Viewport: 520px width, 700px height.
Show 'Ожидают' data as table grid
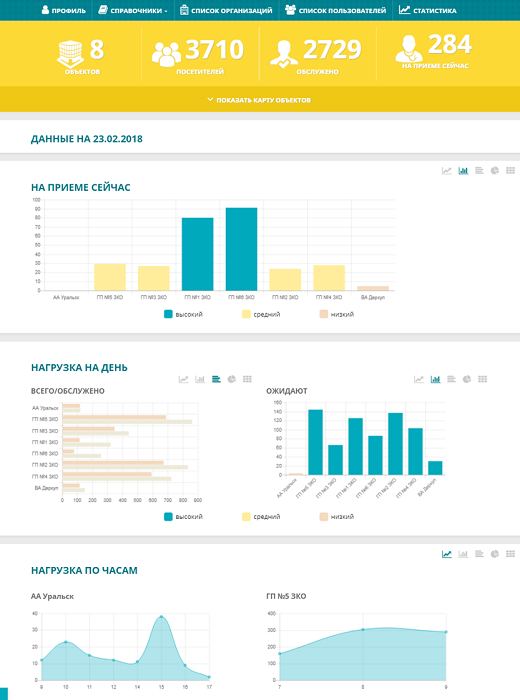click(x=483, y=379)
